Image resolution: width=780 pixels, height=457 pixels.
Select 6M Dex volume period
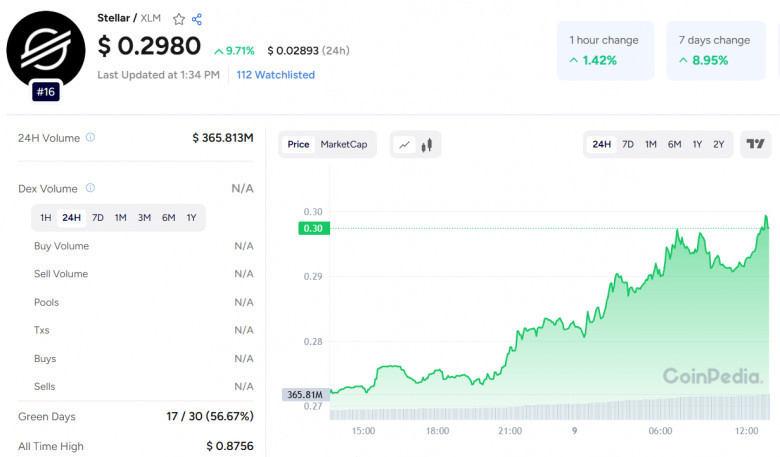[169, 218]
